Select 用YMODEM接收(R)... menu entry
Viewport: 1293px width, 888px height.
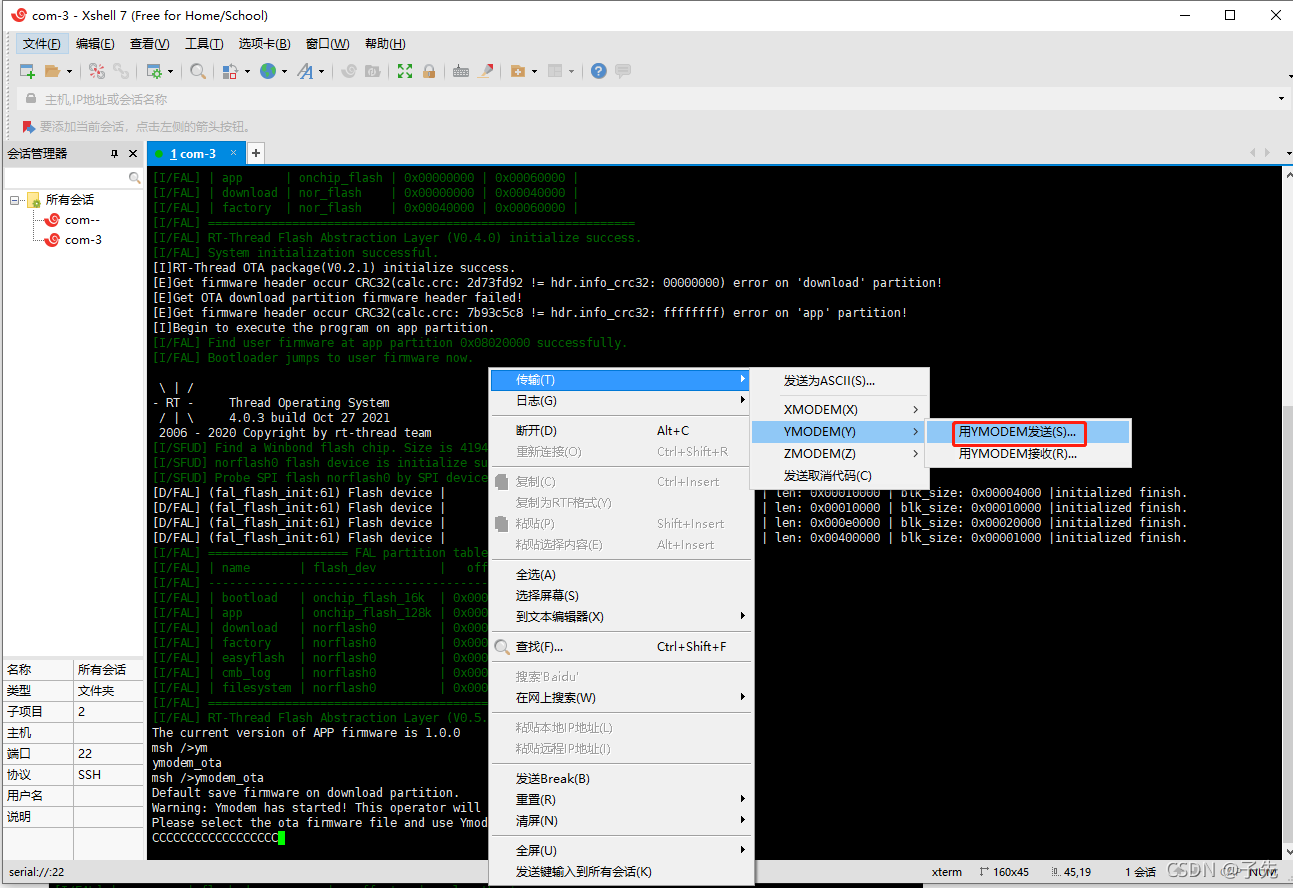pos(1028,454)
